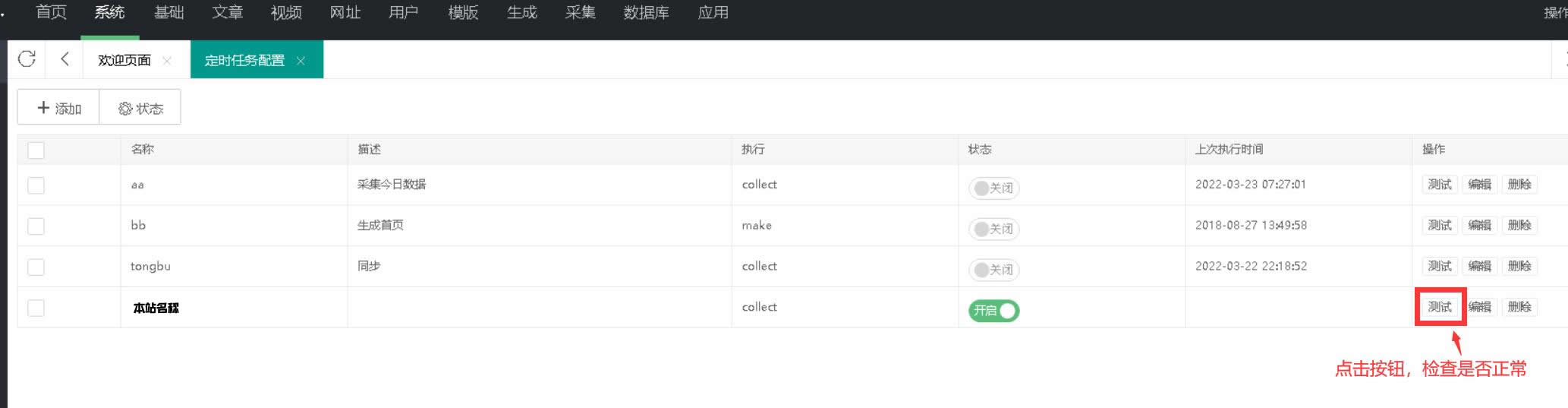The width and height of the screenshot is (1568, 408).
Task: Open the 系统 menu
Action: [x=109, y=13]
